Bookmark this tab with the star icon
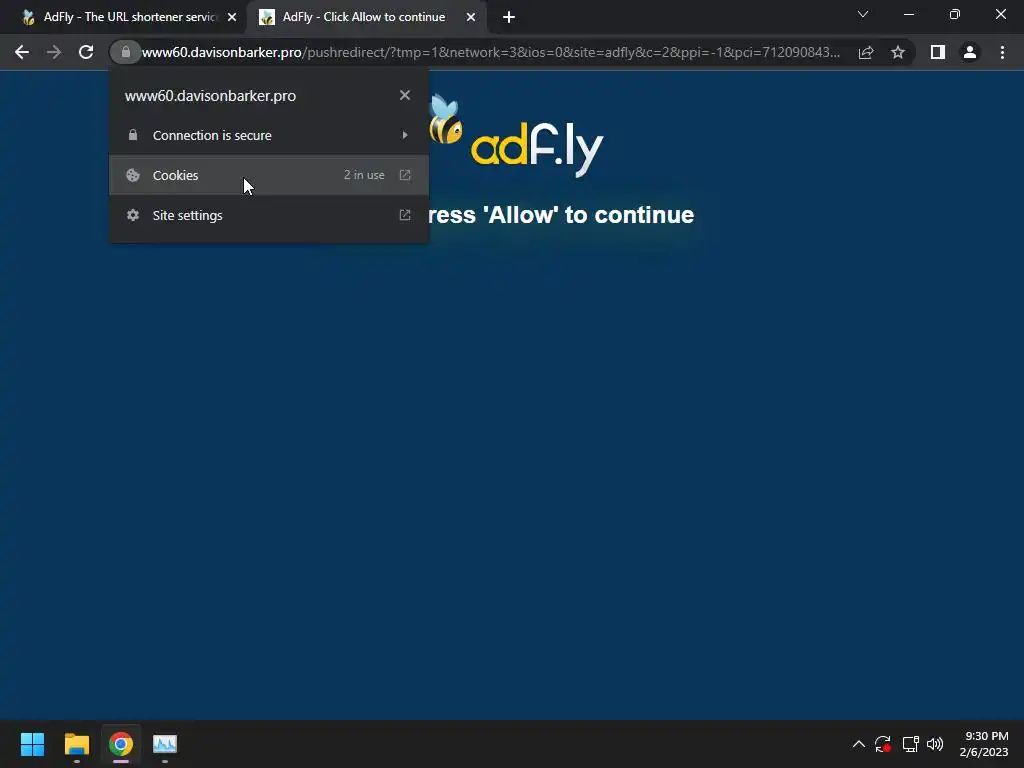Screen dimensions: 1024x768 (898, 52)
